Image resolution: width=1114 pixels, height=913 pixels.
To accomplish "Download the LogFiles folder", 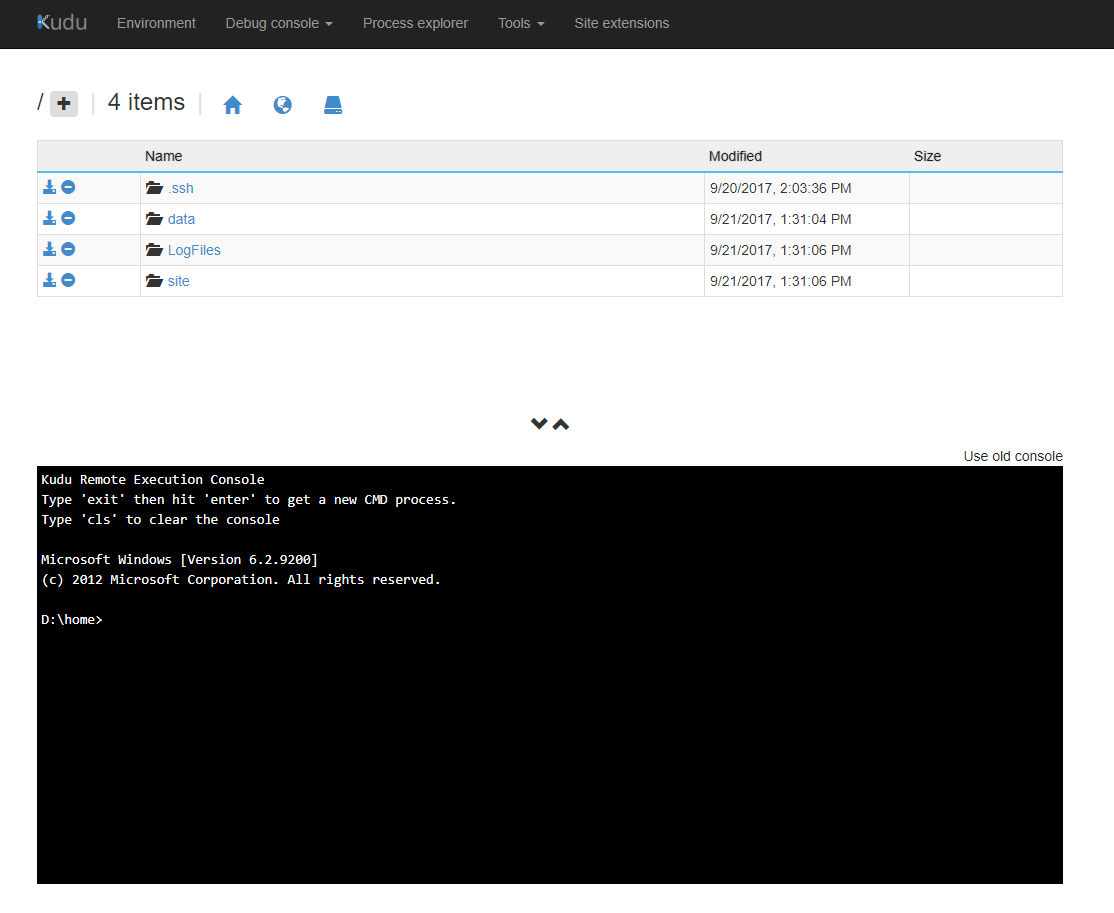I will [x=49, y=249].
